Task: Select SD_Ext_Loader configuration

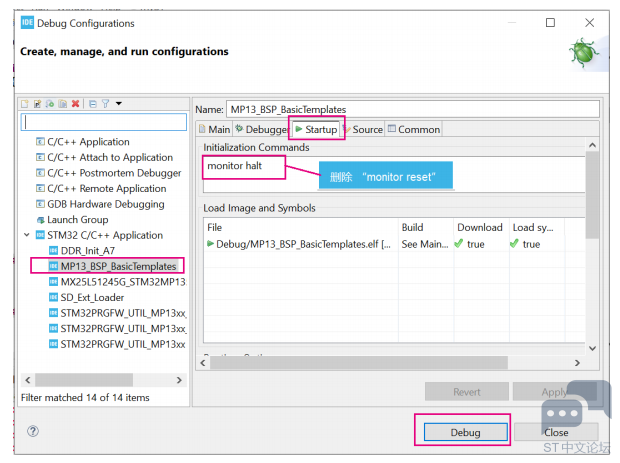Action: click(92, 297)
